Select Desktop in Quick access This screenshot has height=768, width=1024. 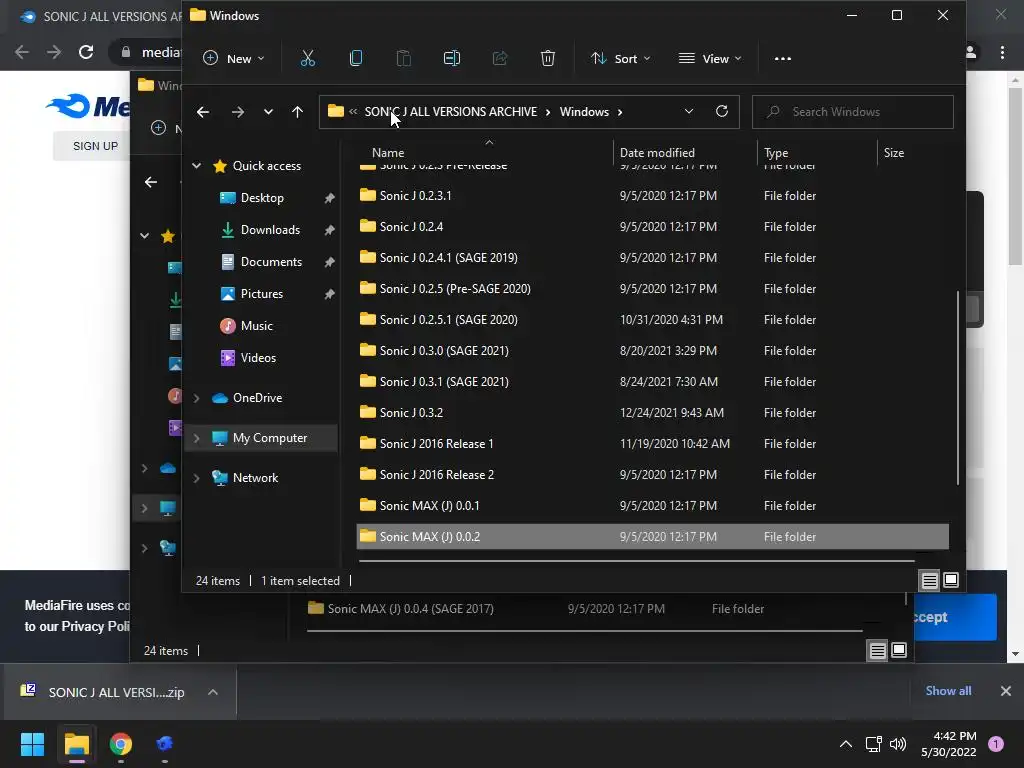point(263,198)
